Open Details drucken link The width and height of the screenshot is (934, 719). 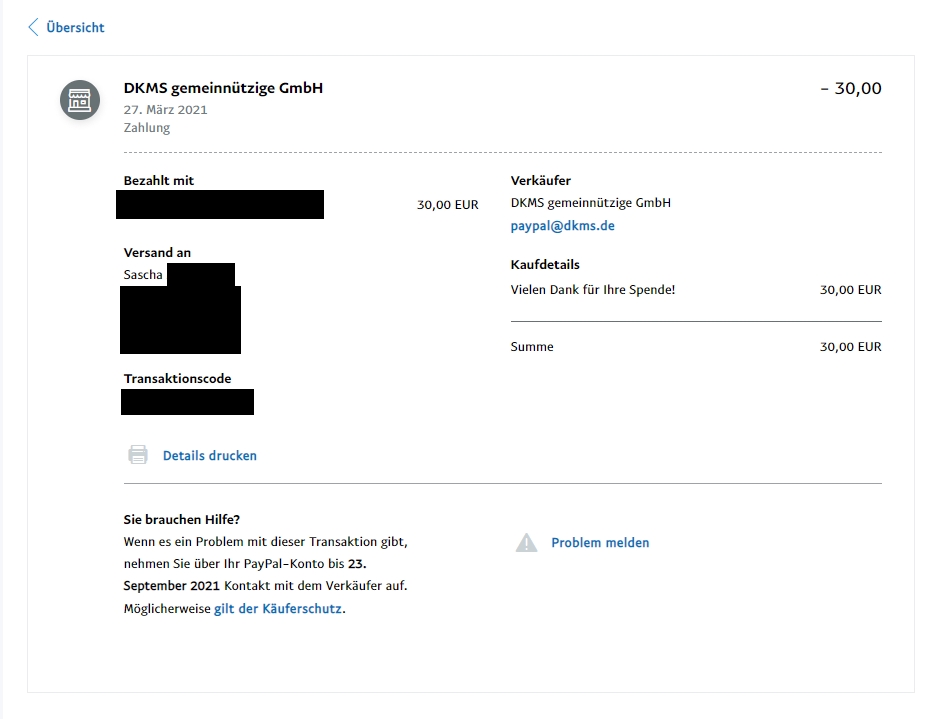click(x=210, y=455)
